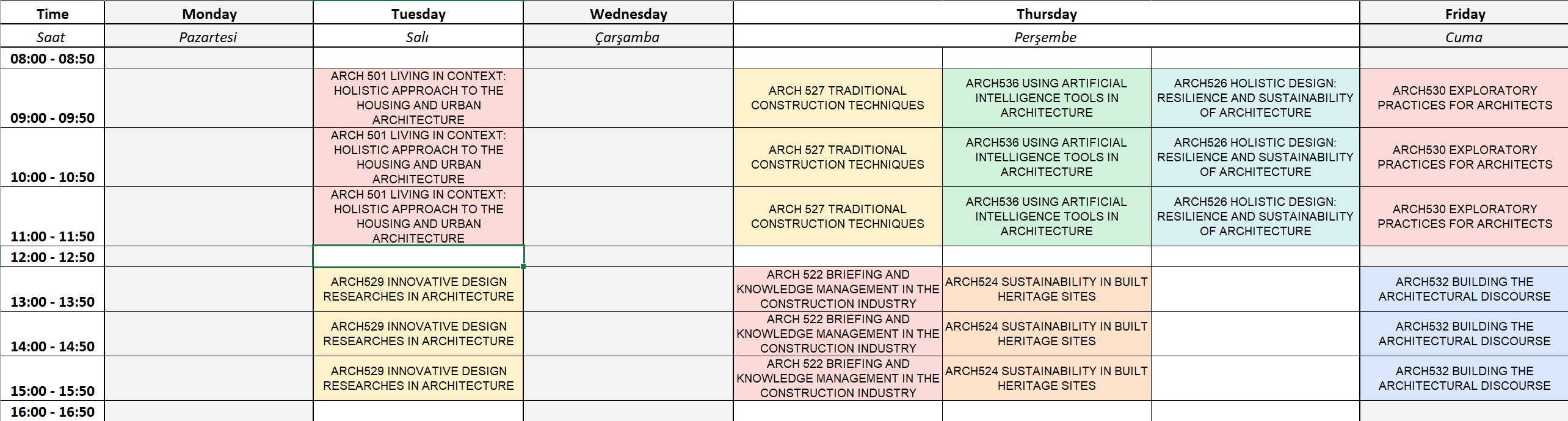This screenshot has width=1568, height=421.
Task: Select the 12:00 - 12:50 time cell
Action: click(x=53, y=257)
